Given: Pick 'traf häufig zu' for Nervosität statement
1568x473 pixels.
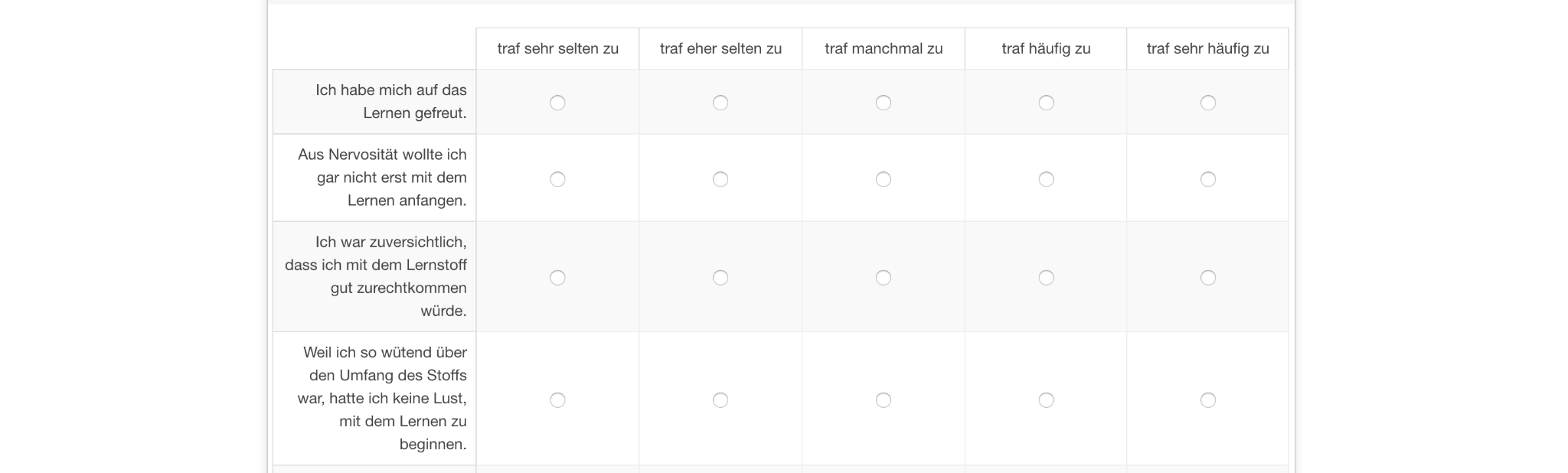Looking at the screenshot, I should (x=1047, y=179).
